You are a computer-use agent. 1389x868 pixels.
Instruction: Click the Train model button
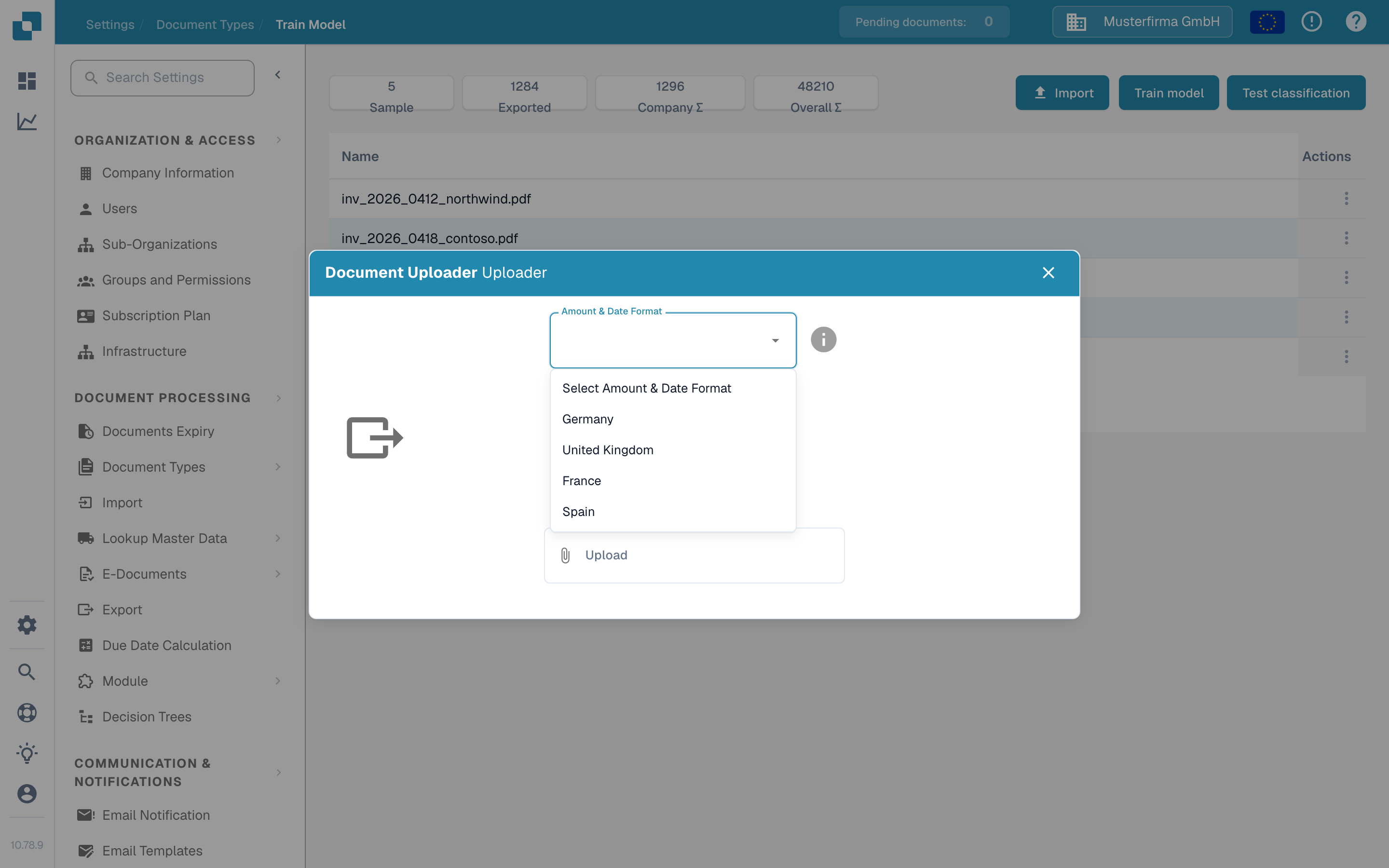click(1169, 93)
